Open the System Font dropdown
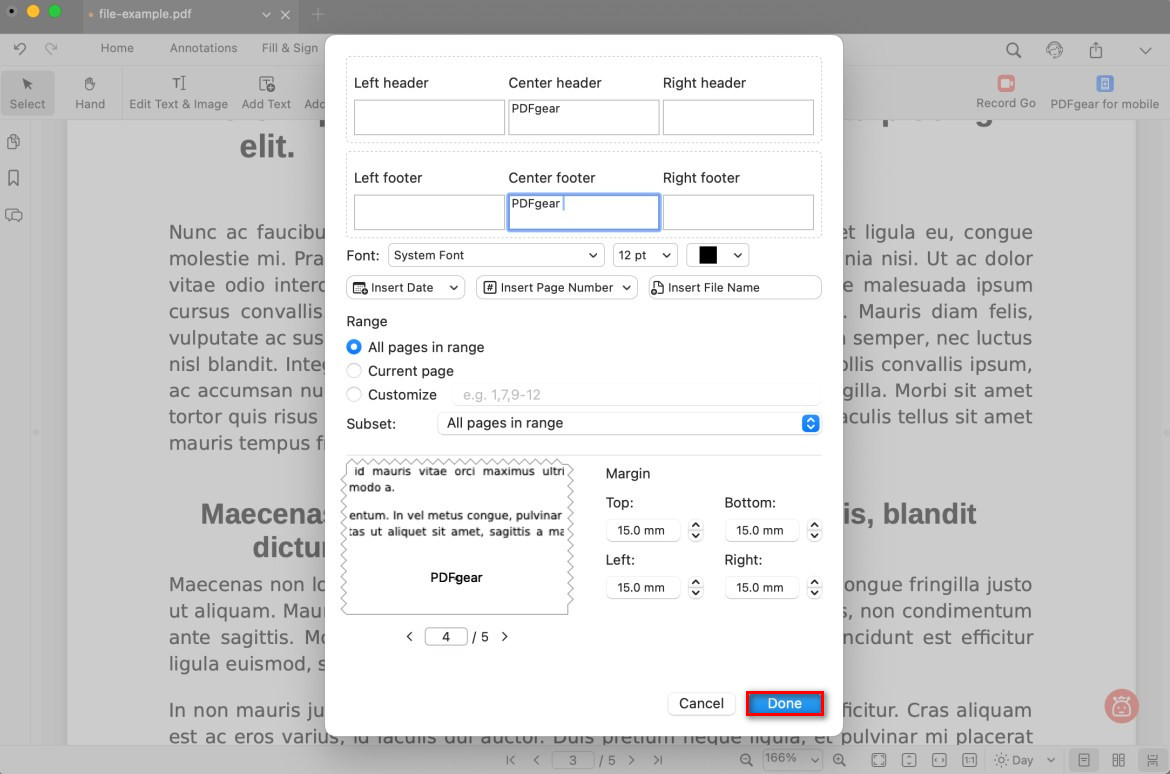This screenshot has width=1170, height=774. point(496,255)
